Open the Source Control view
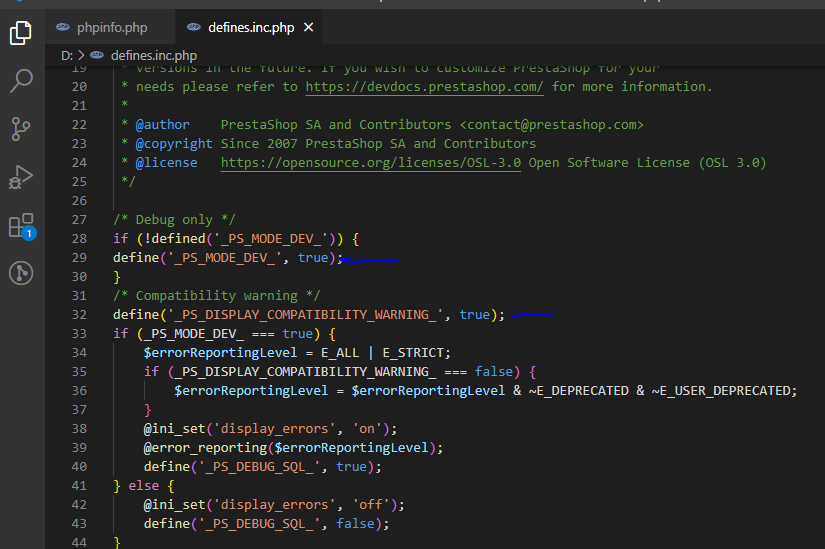The width and height of the screenshot is (825, 549). click(21, 129)
